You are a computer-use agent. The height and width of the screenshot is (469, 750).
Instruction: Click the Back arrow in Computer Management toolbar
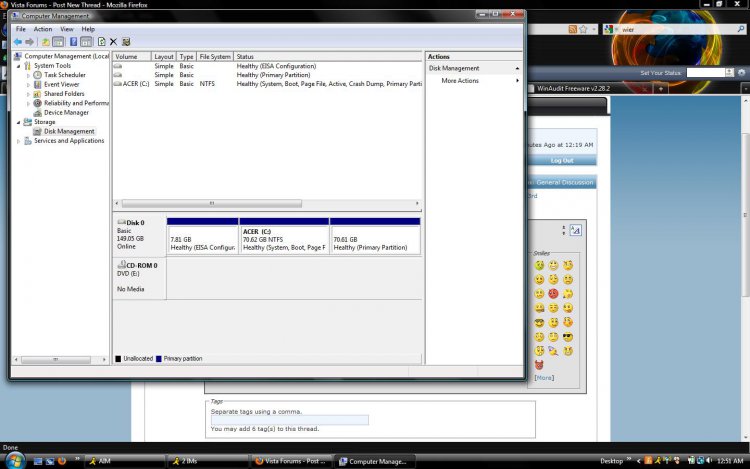pos(18,42)
